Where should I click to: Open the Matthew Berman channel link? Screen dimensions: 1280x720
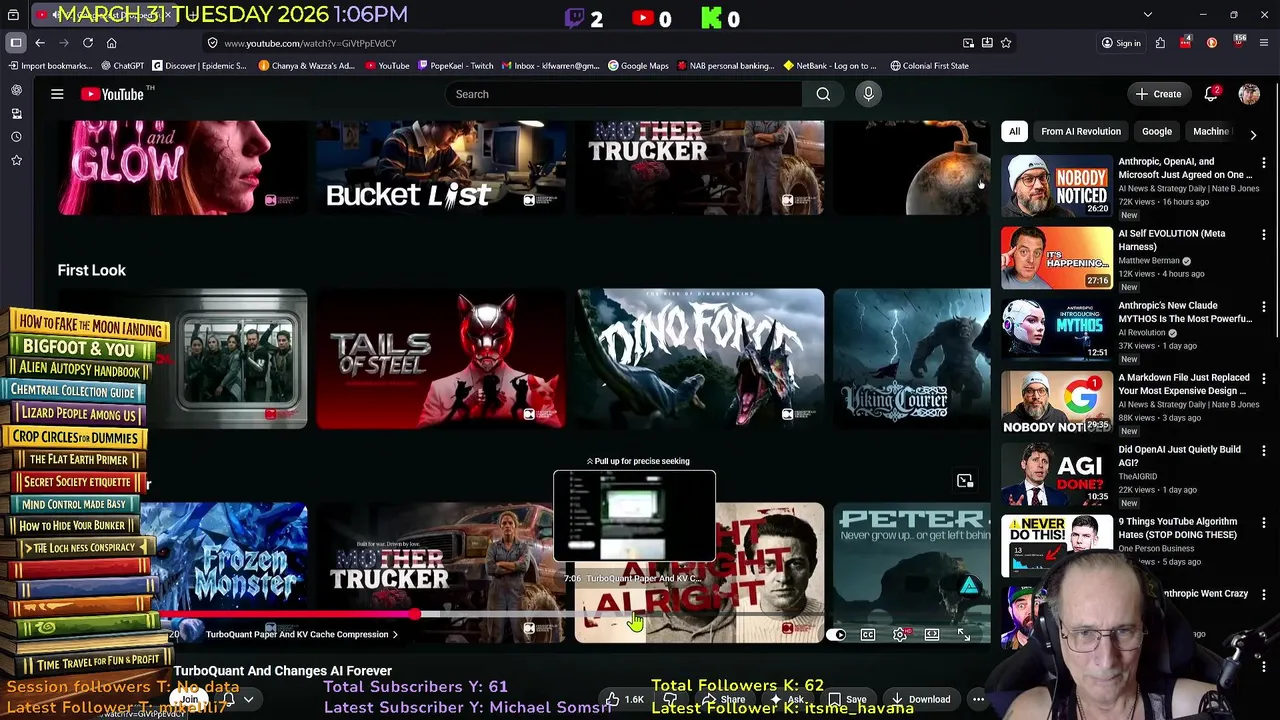(x=1149, y=260)
